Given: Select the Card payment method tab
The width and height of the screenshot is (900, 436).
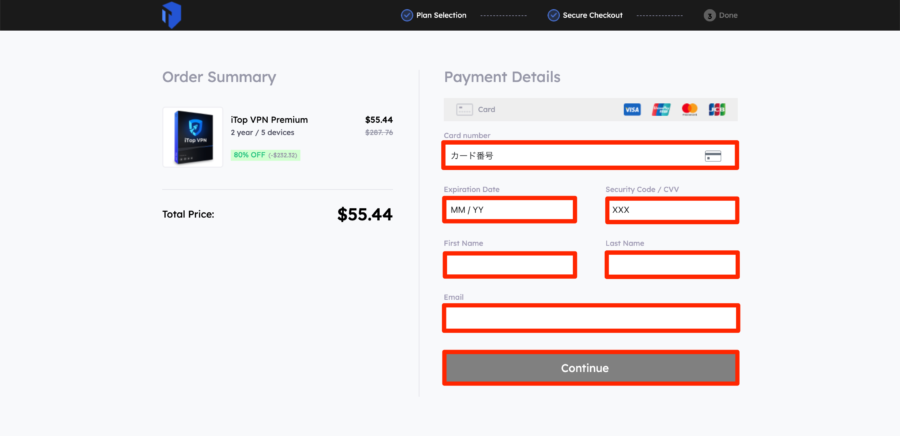Looking at the screenshot, I should point(591,110).
